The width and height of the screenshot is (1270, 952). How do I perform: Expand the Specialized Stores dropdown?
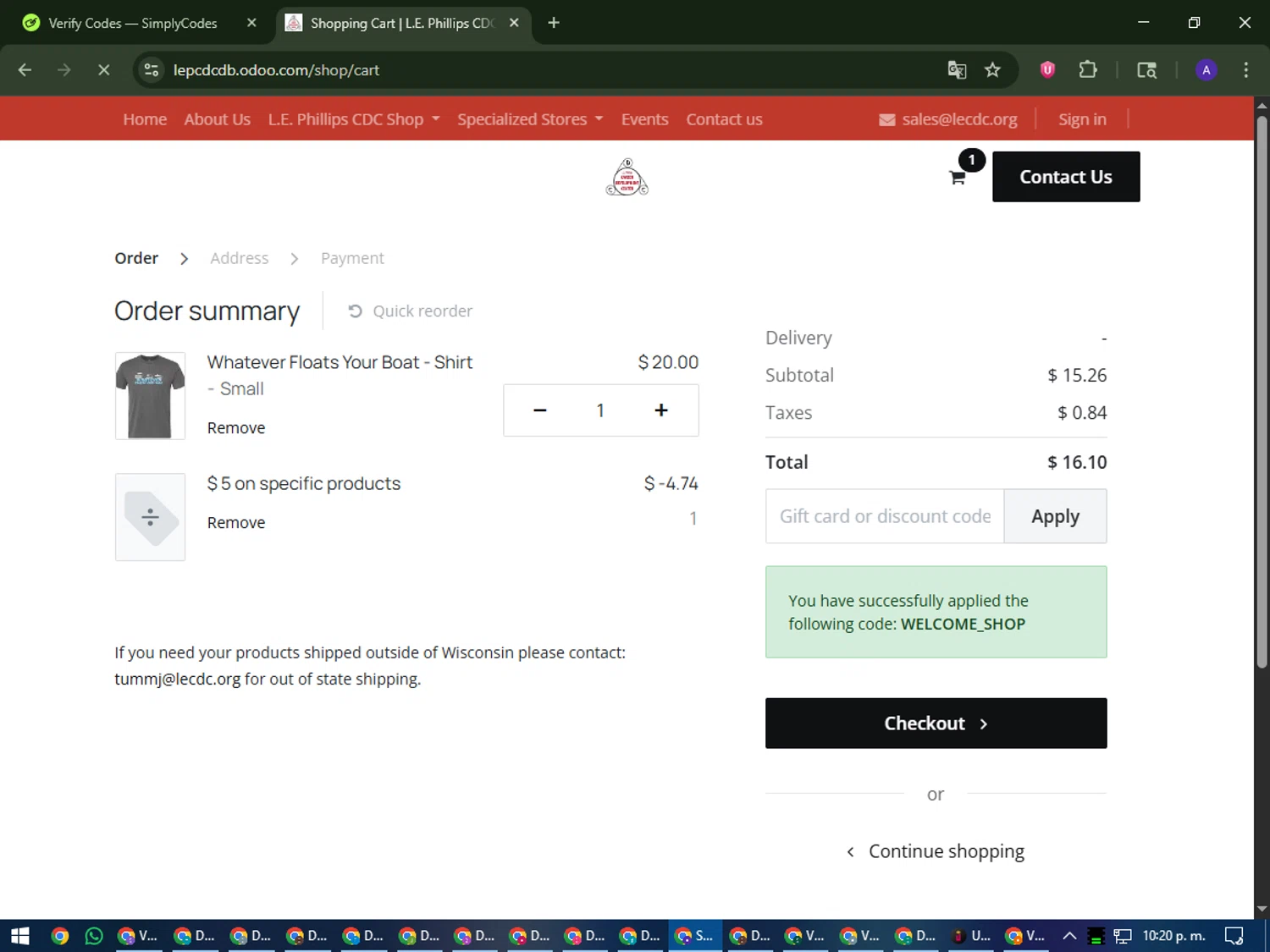(530, 119)
